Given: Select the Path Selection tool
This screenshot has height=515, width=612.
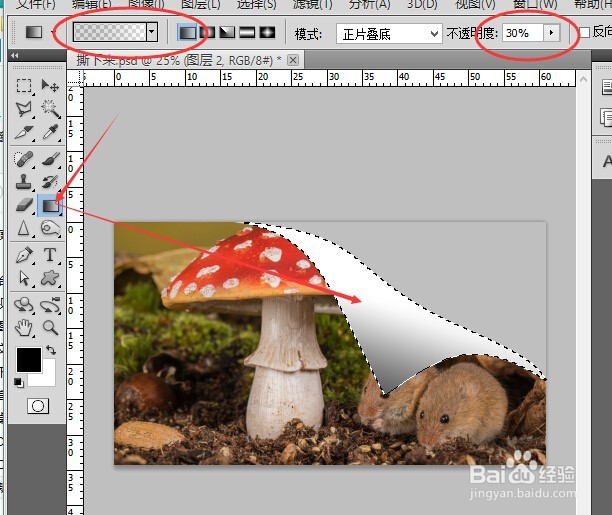Looking at the screenshot, I should click(x=24, y=278).
